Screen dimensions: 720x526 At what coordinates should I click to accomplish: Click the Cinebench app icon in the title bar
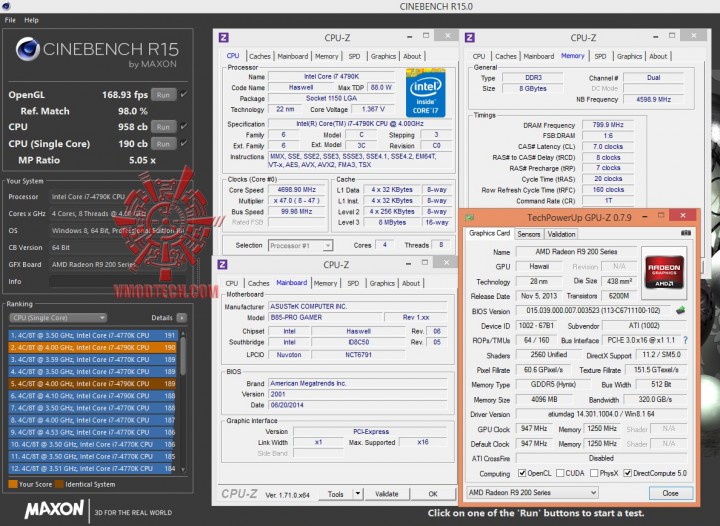pyautogui.click(x=6, y=6)
